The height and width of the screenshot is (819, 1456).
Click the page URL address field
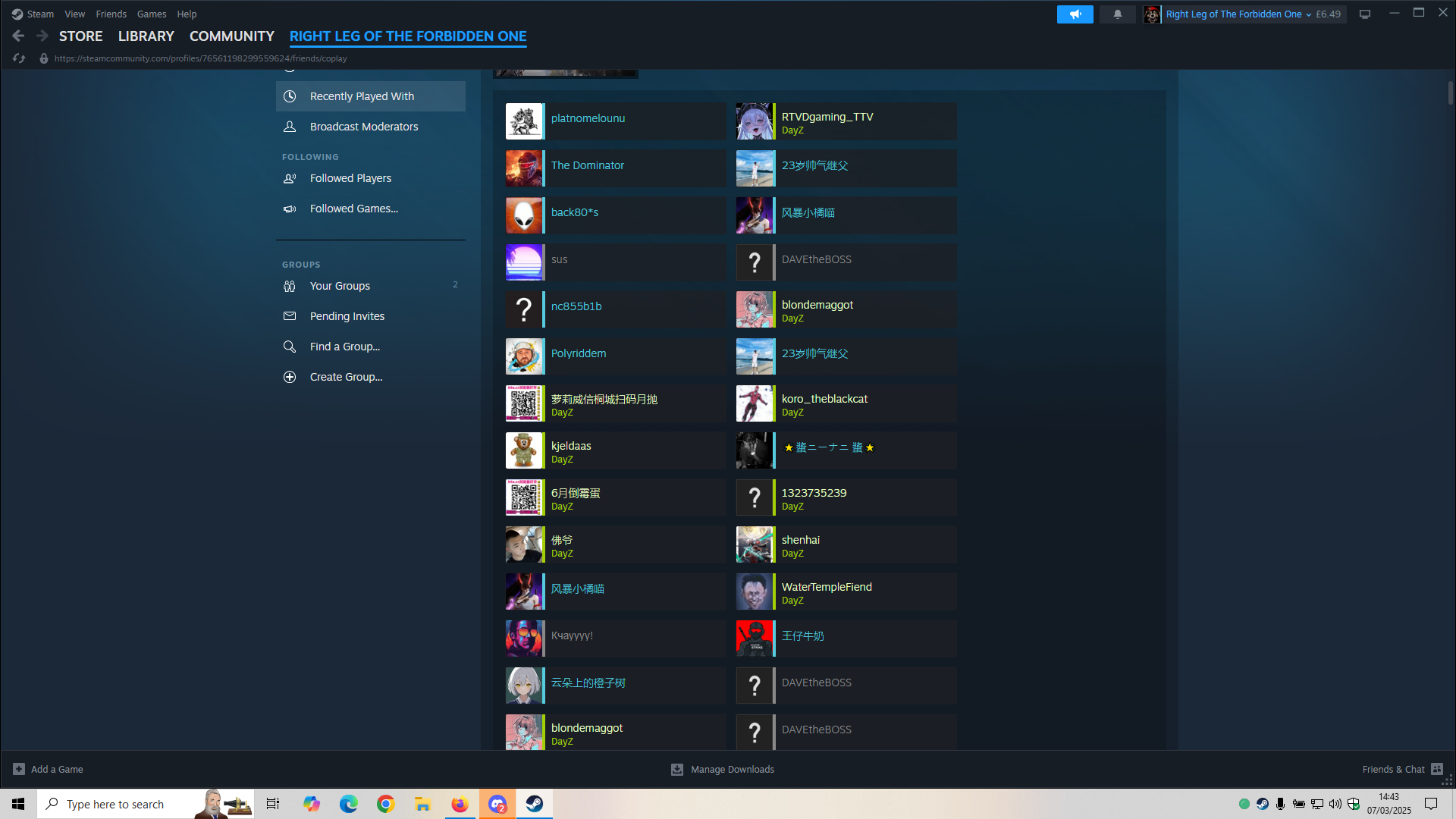click(x=201, y=58)
